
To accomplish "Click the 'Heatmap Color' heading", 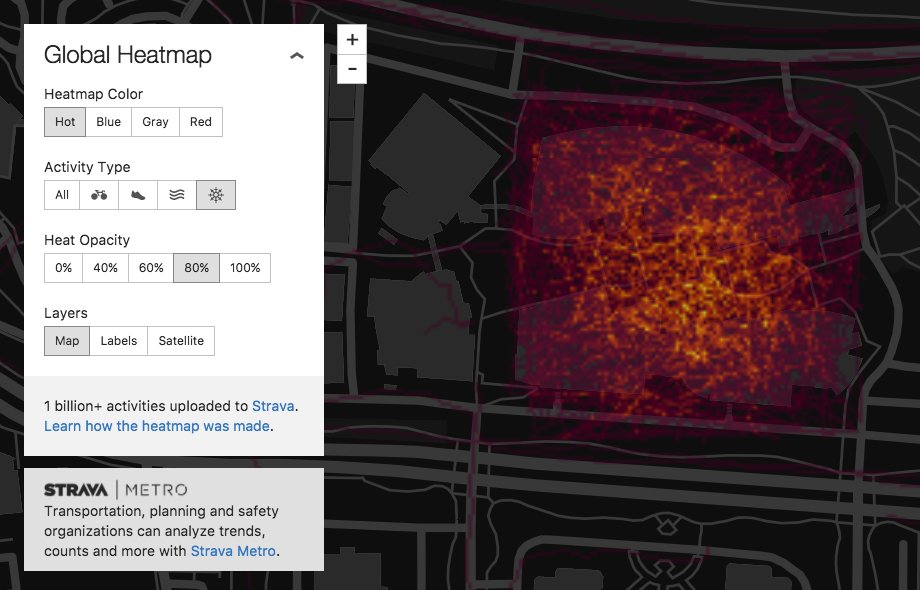I will pyautogui.click(x=93, y=94).
